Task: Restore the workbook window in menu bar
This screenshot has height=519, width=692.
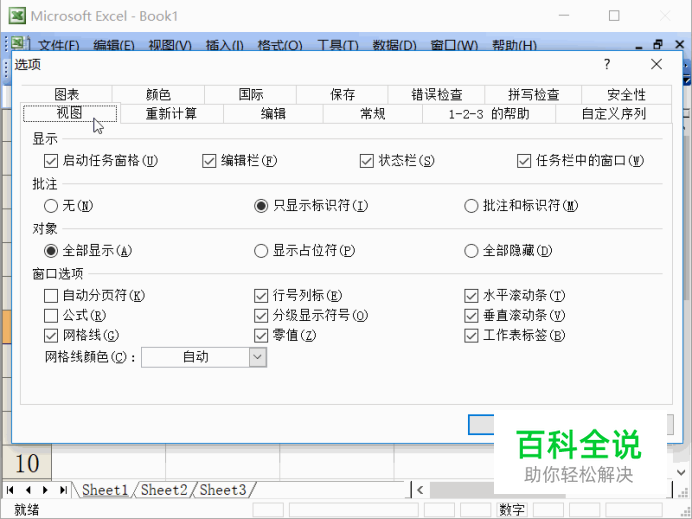Action: 658,45
